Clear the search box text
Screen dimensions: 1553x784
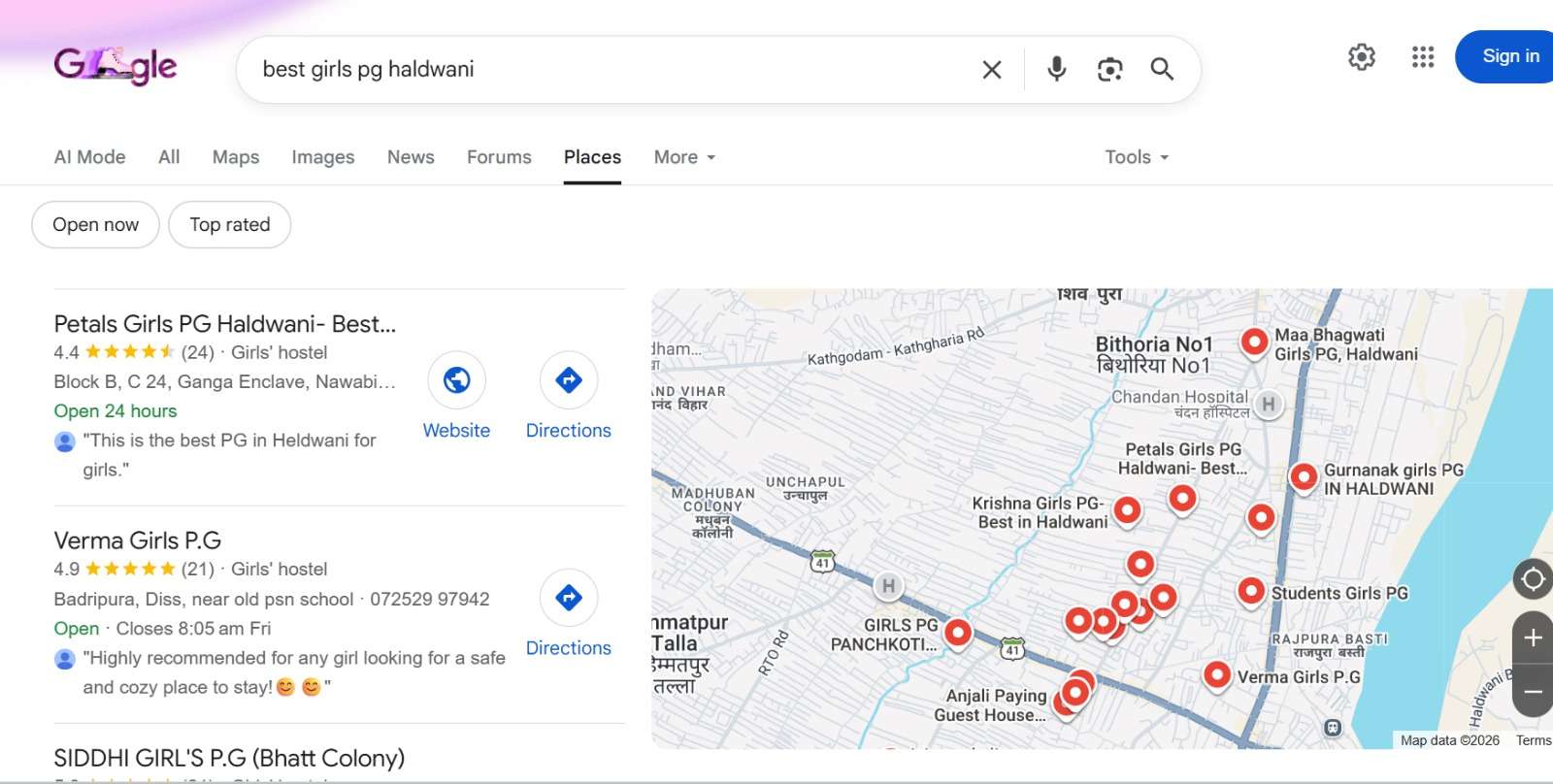[991, 70]
